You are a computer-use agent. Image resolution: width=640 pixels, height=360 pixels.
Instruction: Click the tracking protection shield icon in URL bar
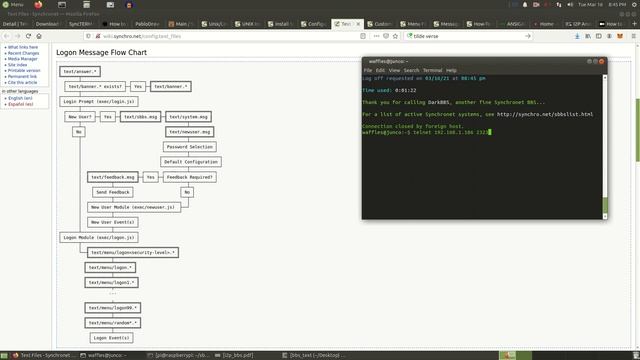[88, 36]
